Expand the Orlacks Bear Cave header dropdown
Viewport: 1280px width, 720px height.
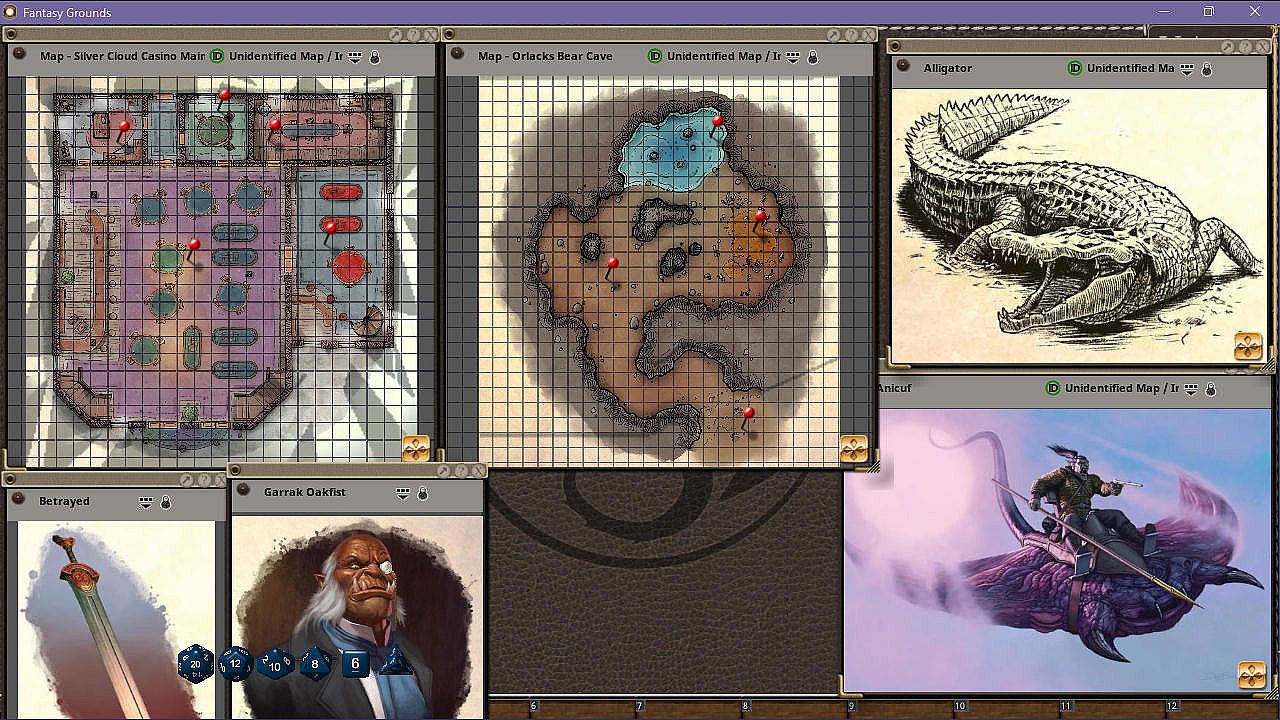(x=792, y=57)
